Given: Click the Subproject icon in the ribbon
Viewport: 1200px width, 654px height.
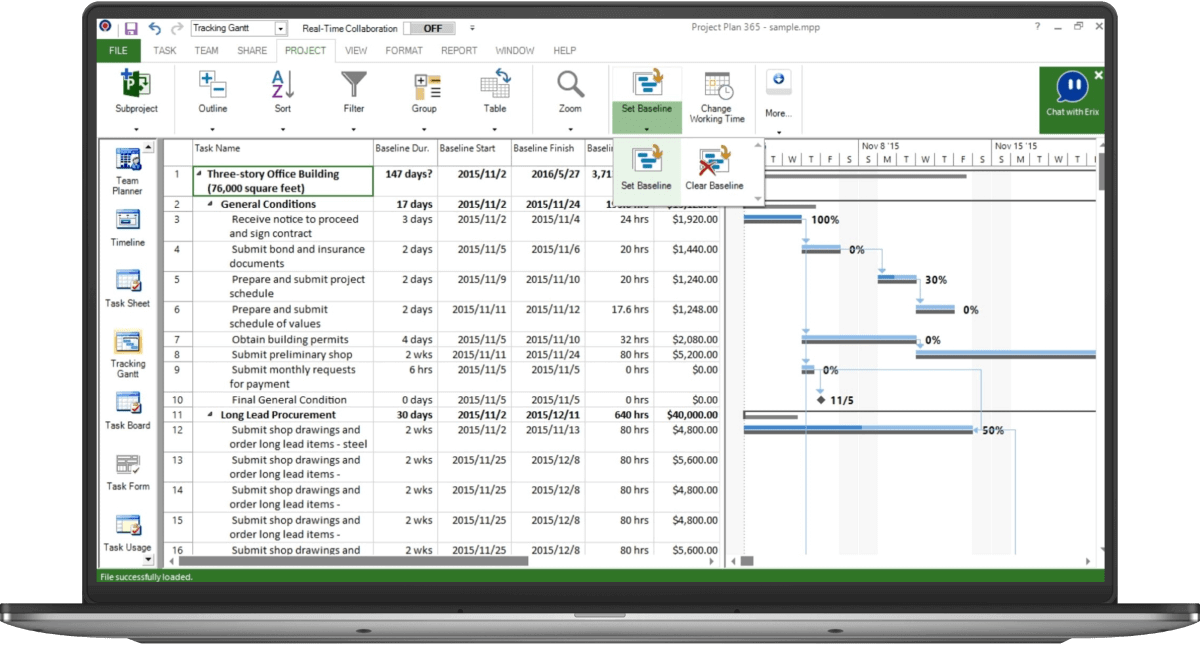Looking at the screenshot, I should (135, 83).
